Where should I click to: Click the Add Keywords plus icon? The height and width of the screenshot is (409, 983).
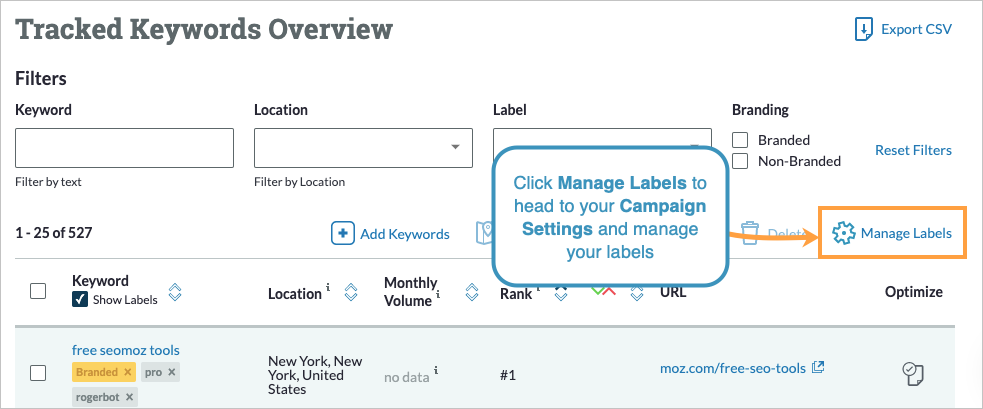pos(343,233)
